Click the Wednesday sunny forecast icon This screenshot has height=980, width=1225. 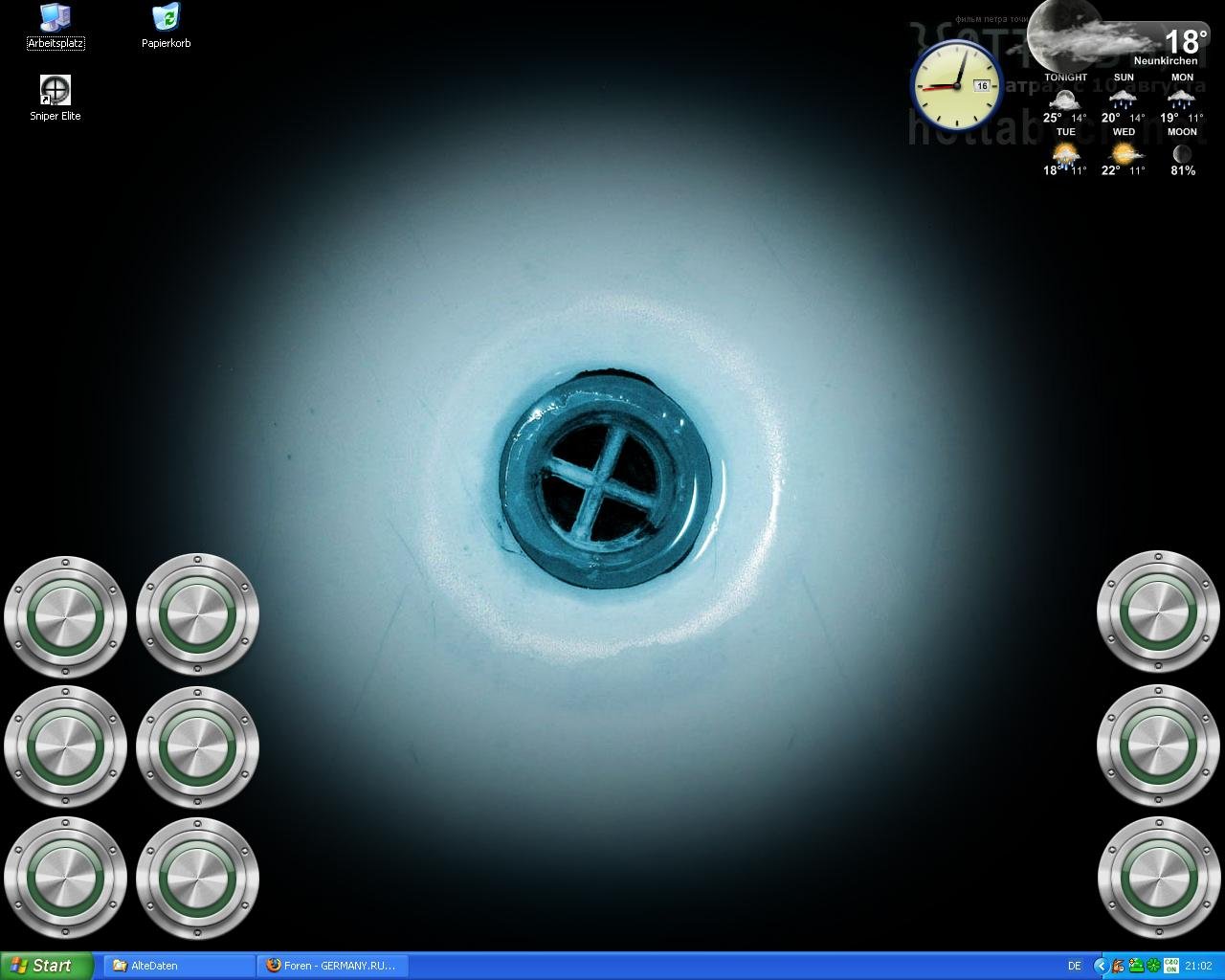(x=1124, y=153)
